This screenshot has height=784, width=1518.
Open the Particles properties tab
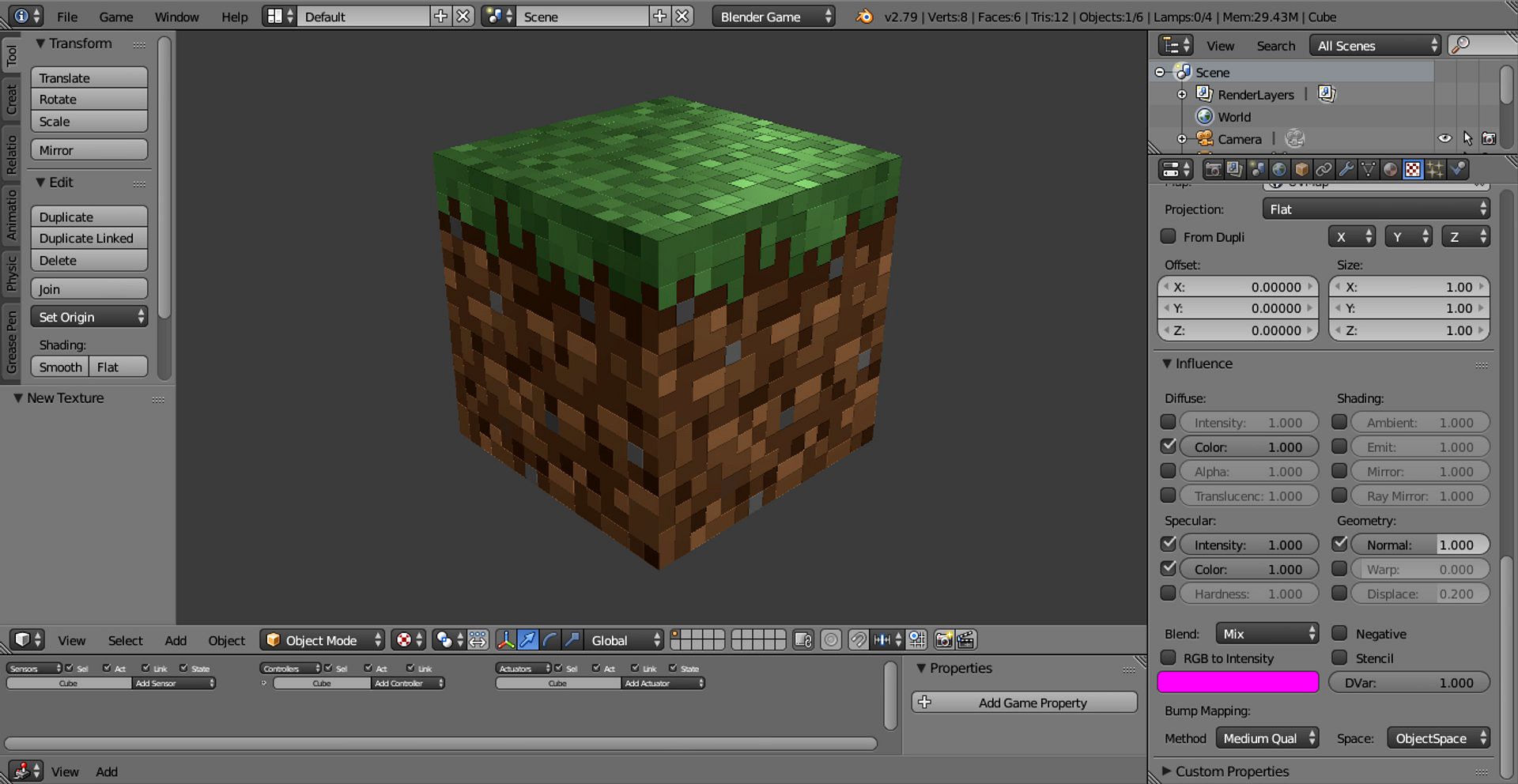1436,168
